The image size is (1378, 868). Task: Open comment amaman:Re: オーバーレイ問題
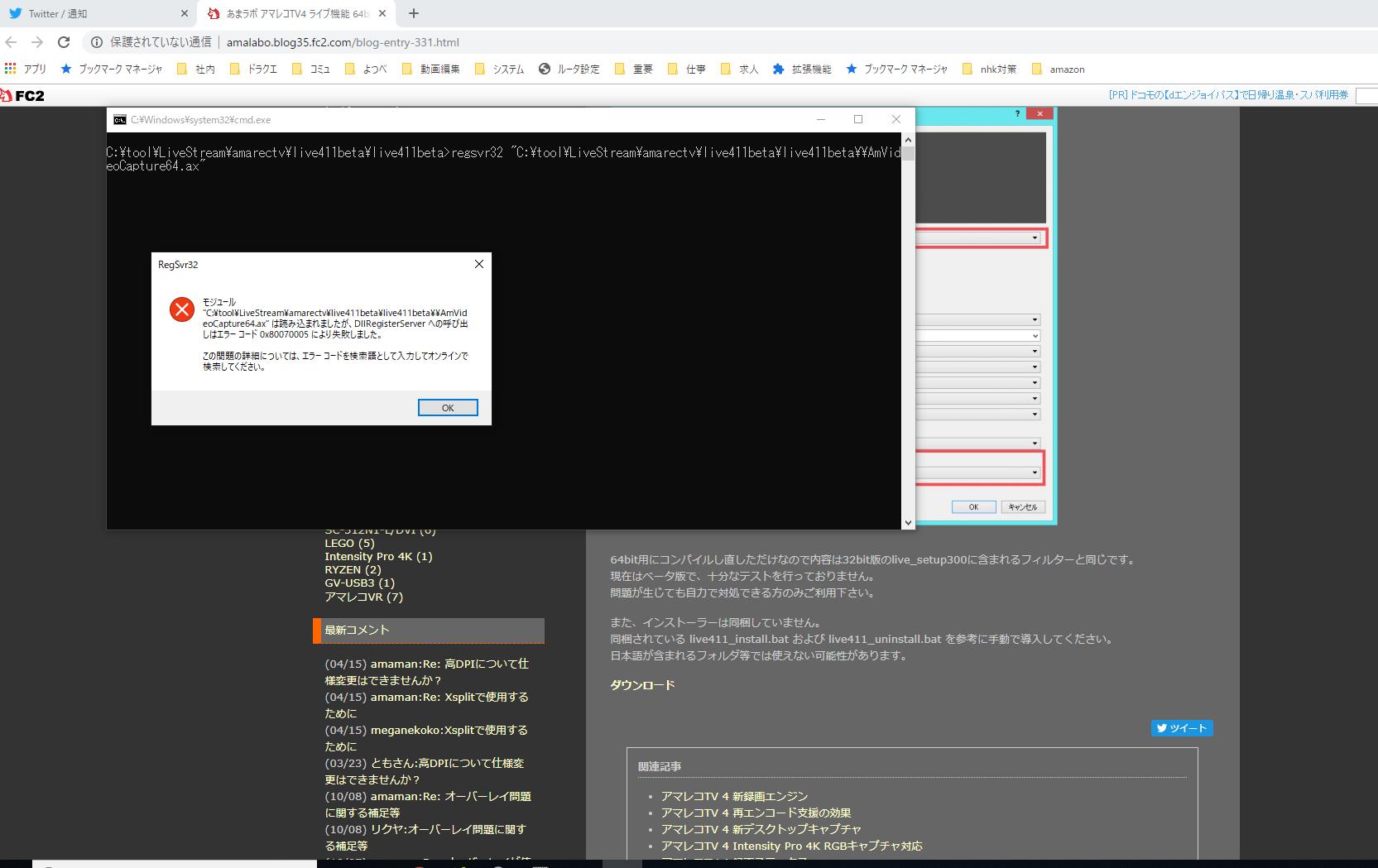tap(428, 804)
